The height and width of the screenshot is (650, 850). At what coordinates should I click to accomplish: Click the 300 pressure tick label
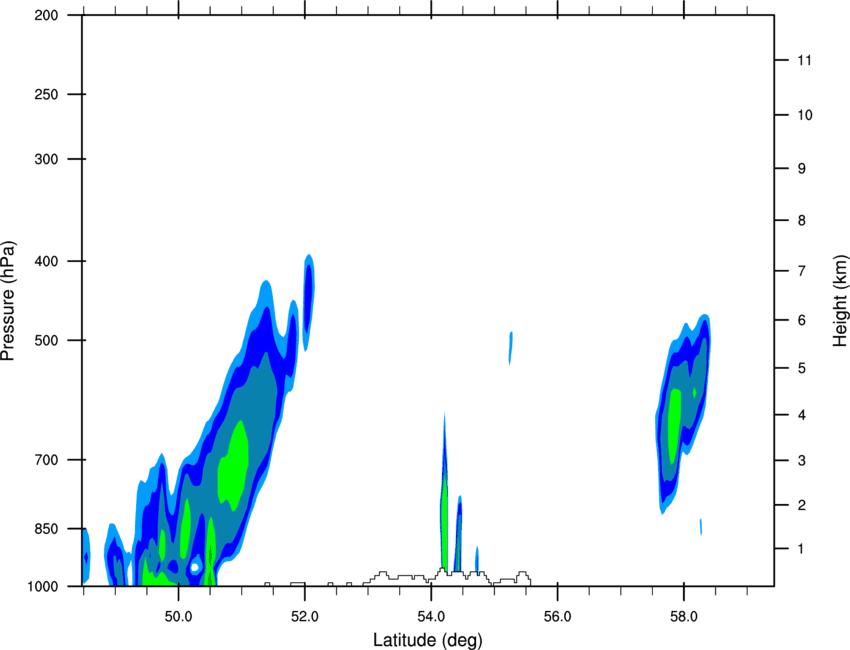click(x=46, y=159)
